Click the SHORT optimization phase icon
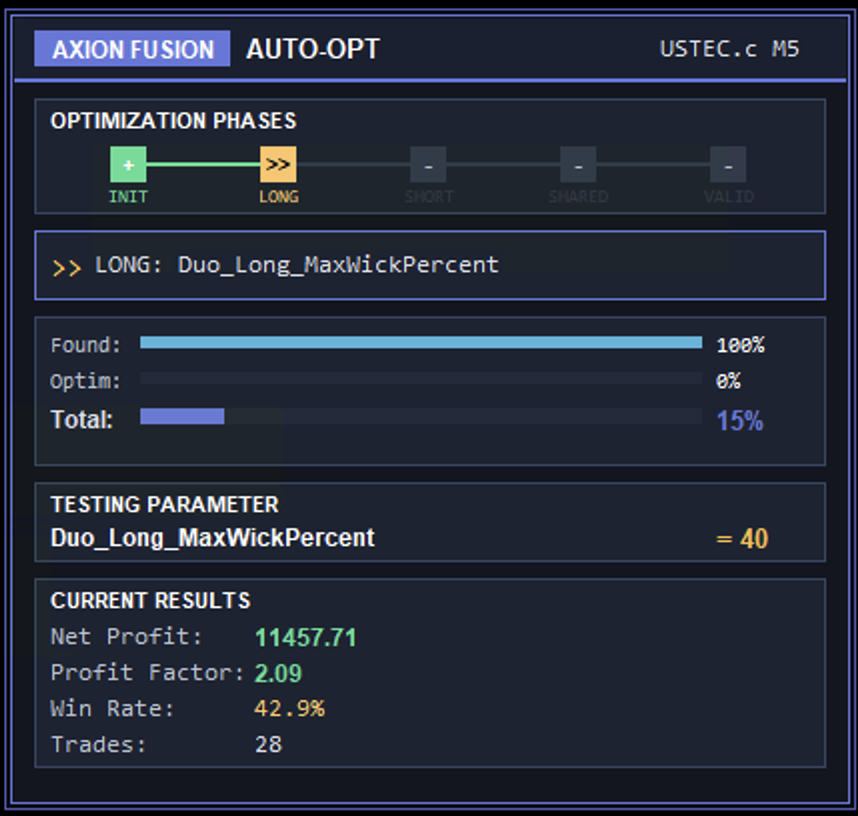Viewport: 858px width, 816px height. click(x=429, y=165)
